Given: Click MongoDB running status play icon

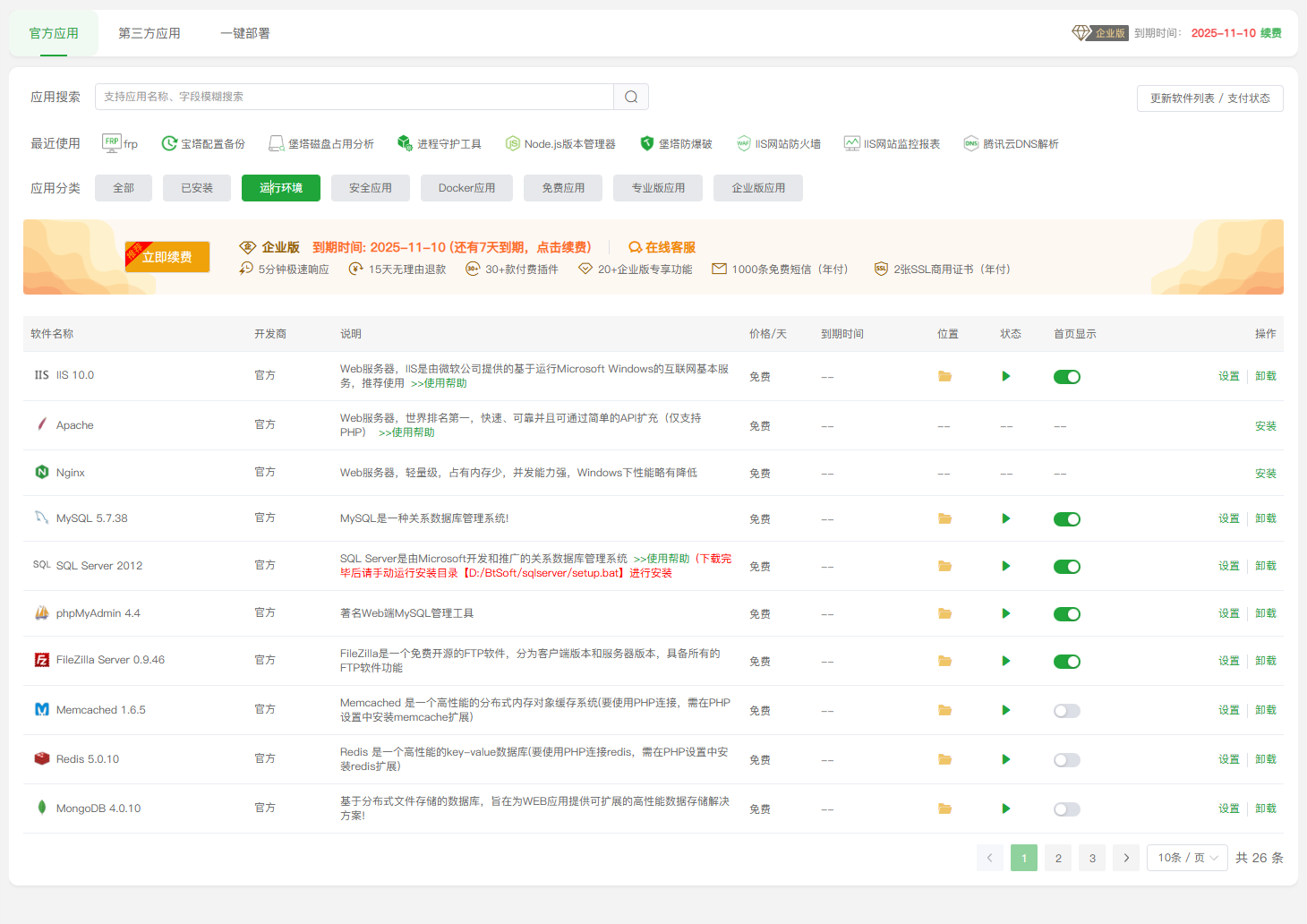Looking at the screenshot, I should point(1006,808).
